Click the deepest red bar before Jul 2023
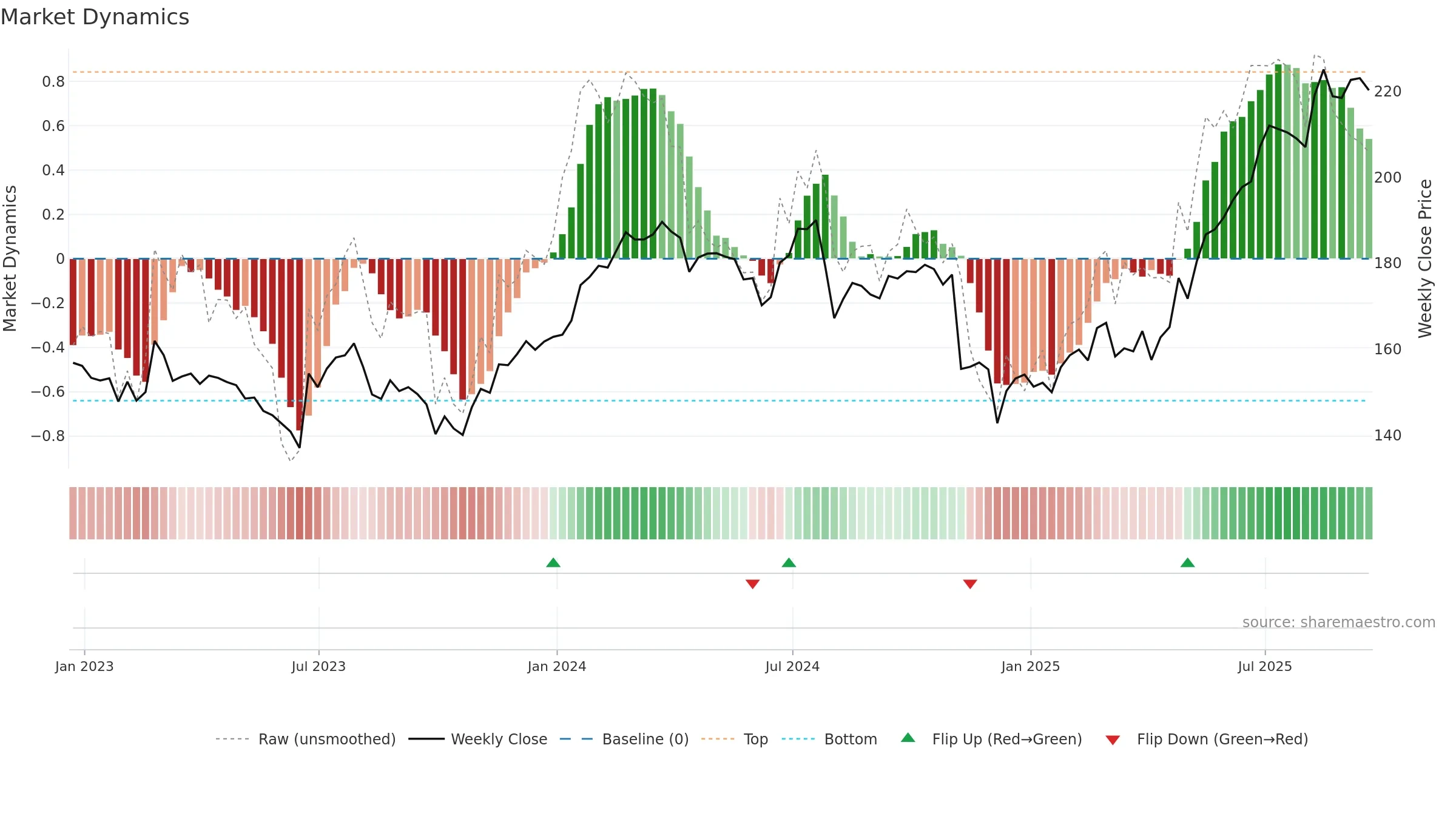Screen dimensions: 1456x819 coord(299,345)
